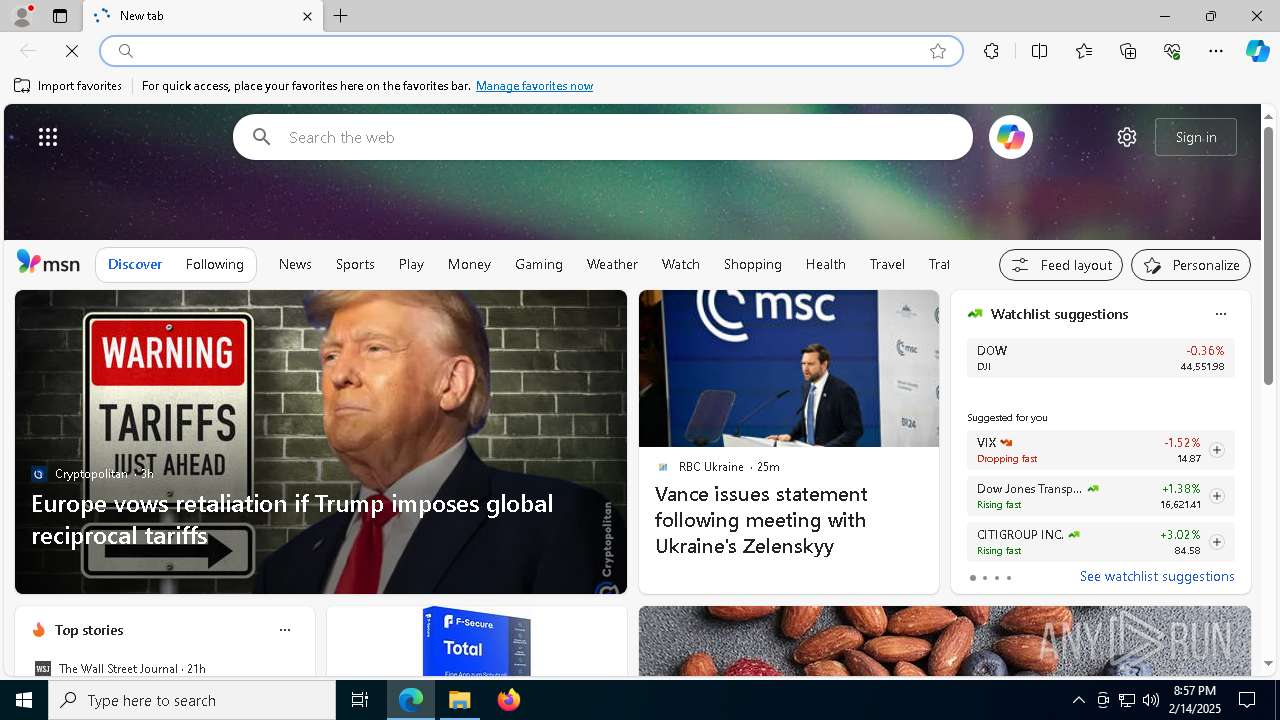Screen dimensions: 1280x720
Task: Open Task View on taskbar
Action: tap(360, 700)
